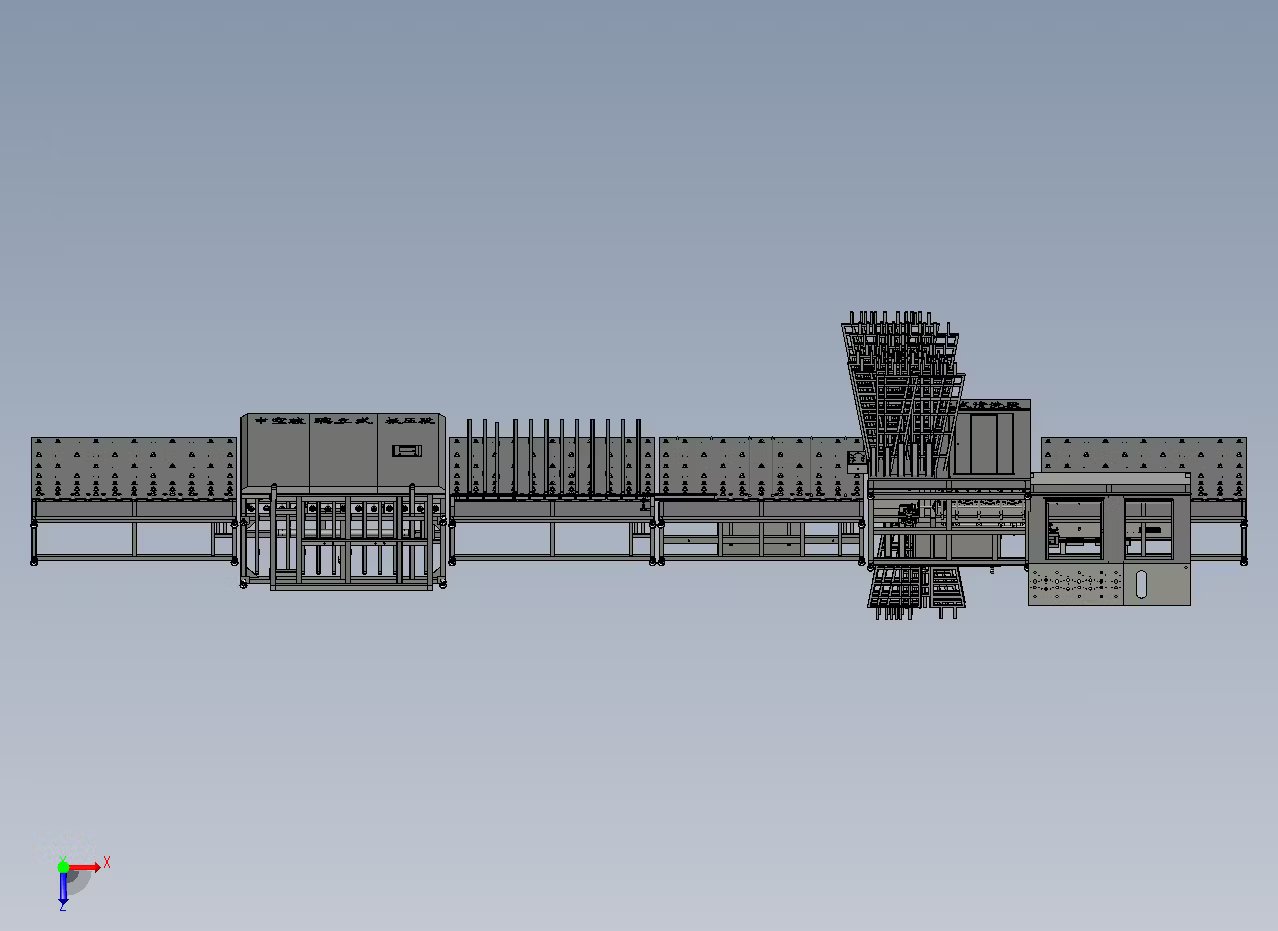Select the frame cage under the press machine
This screenshot has height=931, width=1278.
coord(343,540)
